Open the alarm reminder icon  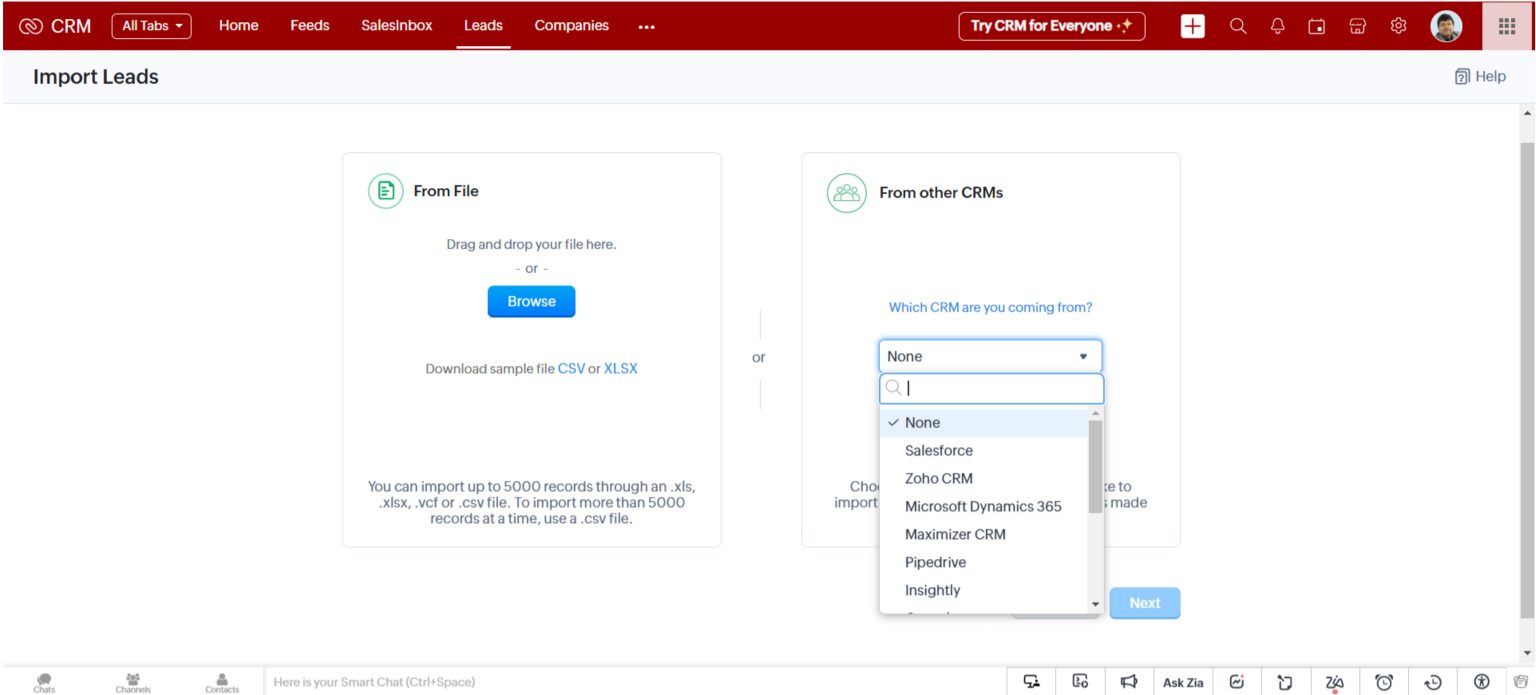[1385, 682]
